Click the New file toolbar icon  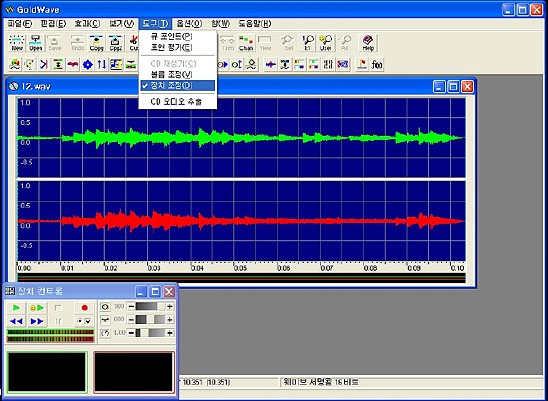click(17, 43)
